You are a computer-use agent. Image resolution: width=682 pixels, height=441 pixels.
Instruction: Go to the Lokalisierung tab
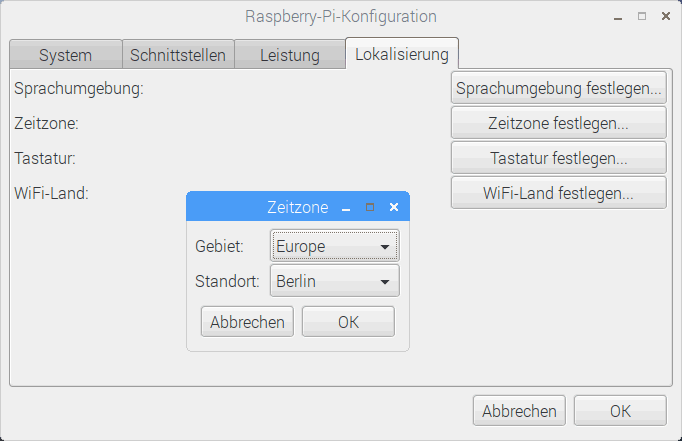[401, 54]
